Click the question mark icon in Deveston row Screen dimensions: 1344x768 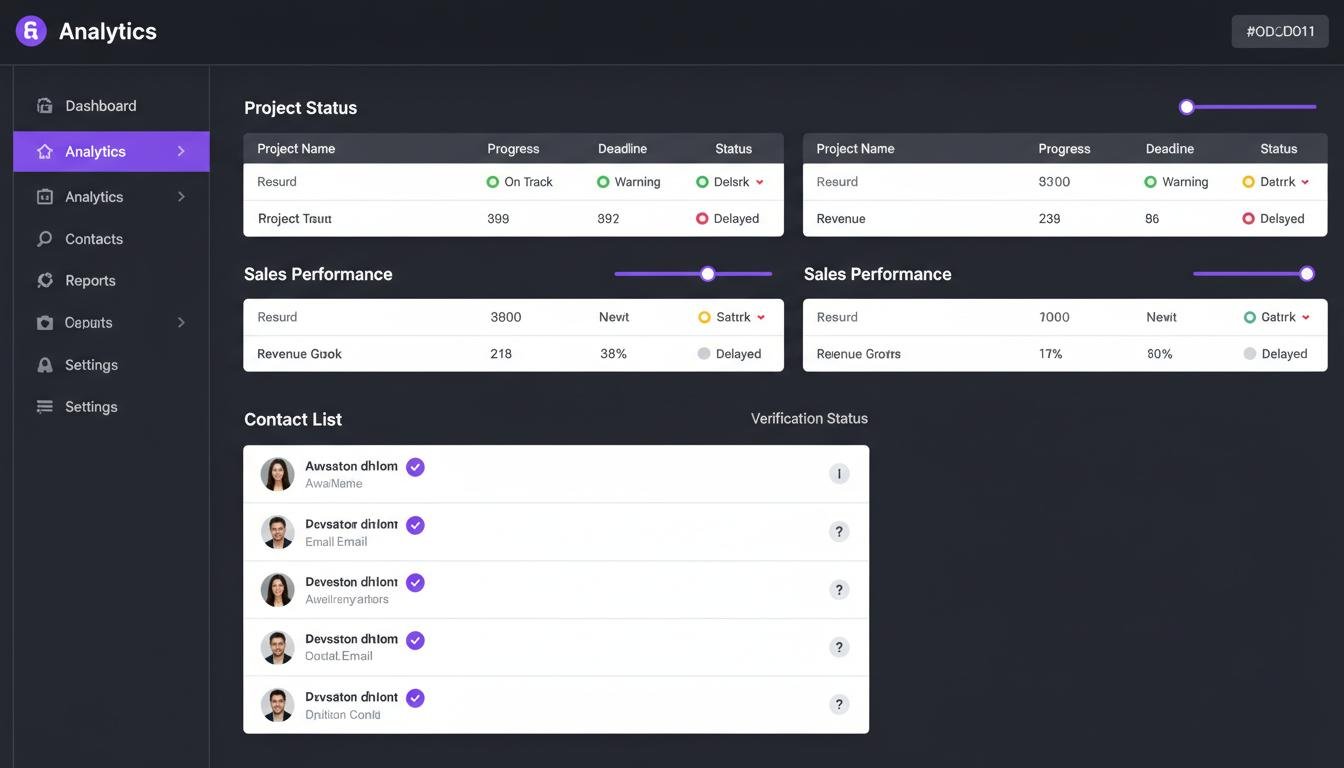(x=840, y=590)
